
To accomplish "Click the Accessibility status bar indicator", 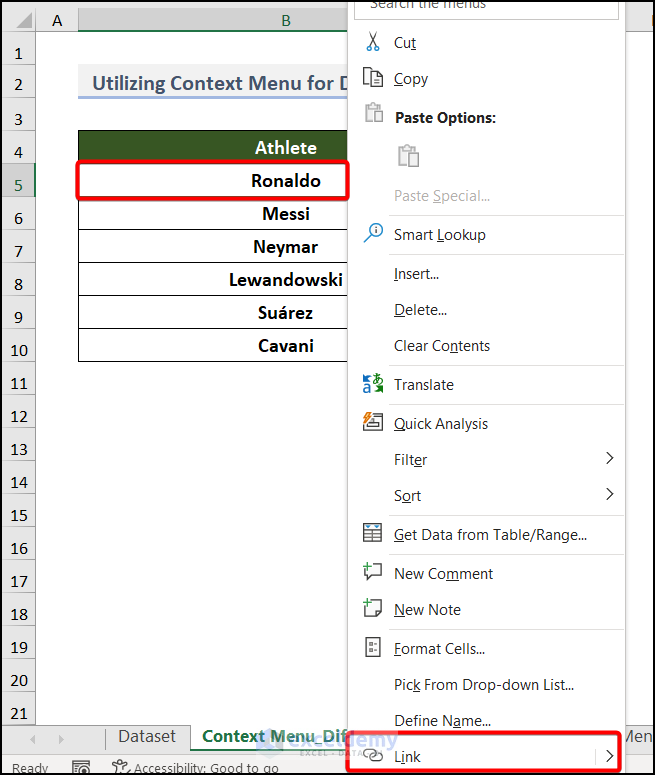I will [196, 768].
